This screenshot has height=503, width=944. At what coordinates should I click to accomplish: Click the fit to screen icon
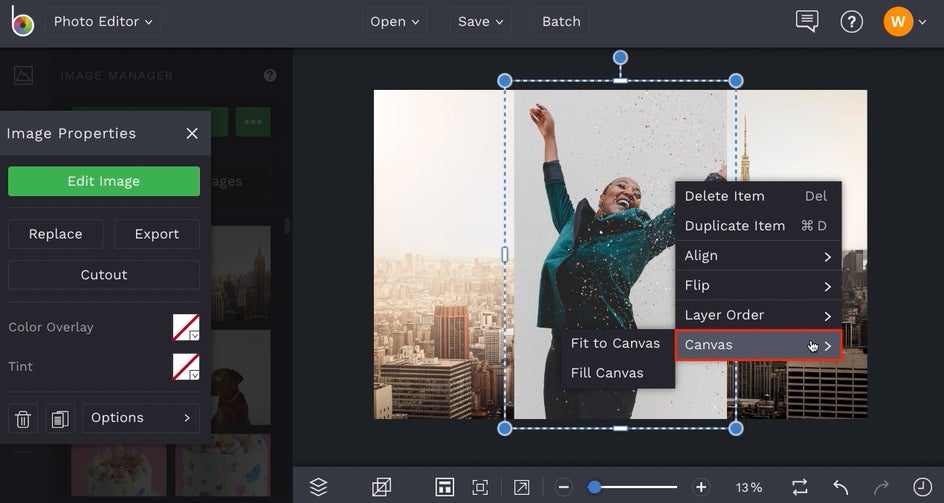480,487
